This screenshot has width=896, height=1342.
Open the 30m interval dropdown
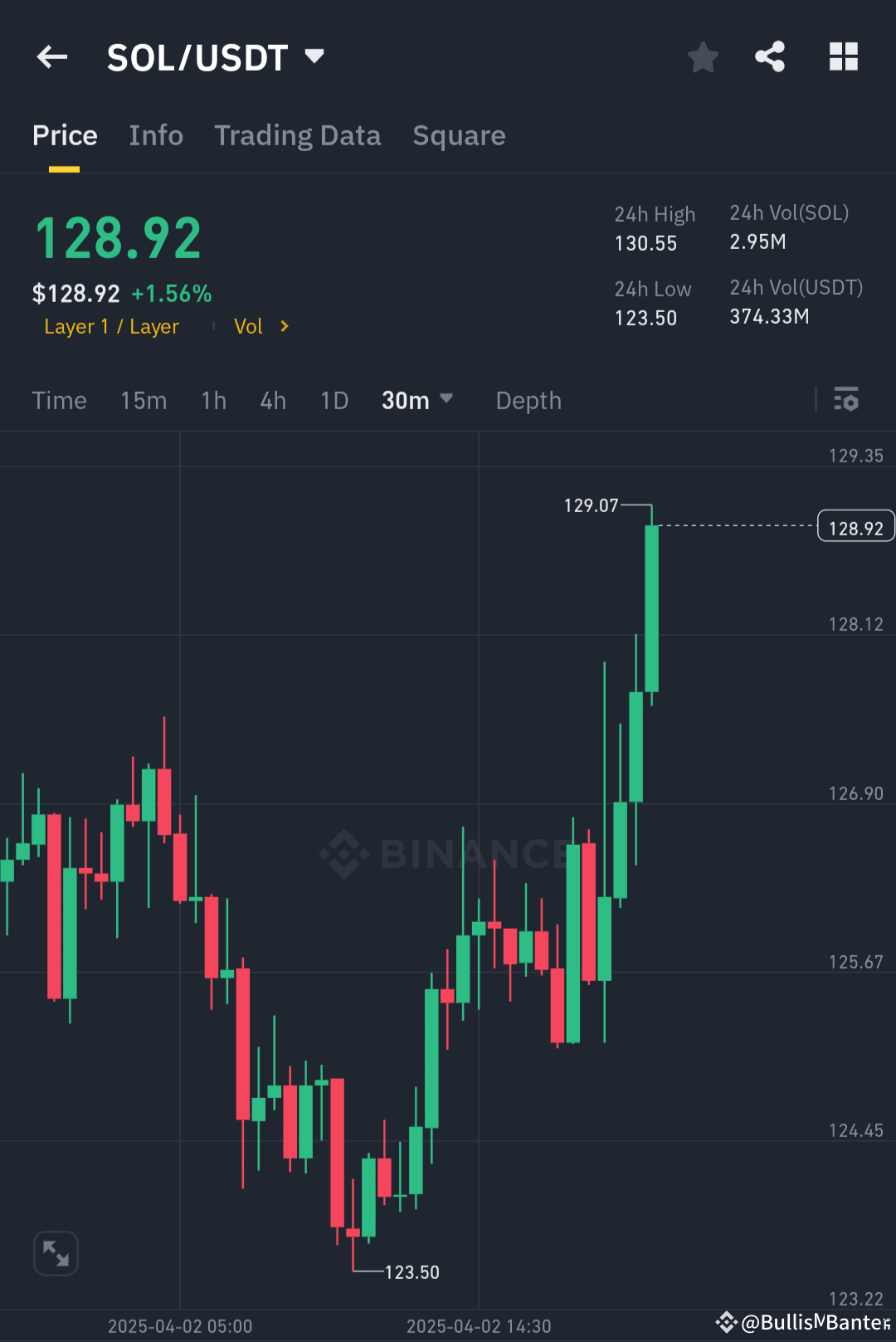pyautogui.click(x=417, y=400)
